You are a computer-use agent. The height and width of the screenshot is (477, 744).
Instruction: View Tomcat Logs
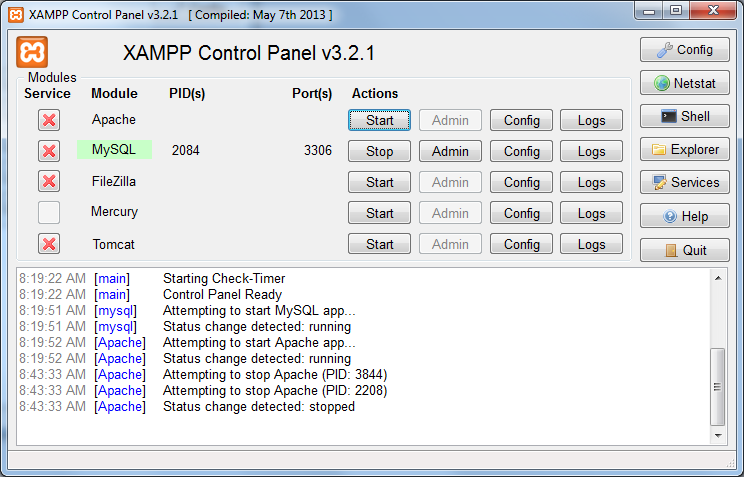[x=591, y=244]
